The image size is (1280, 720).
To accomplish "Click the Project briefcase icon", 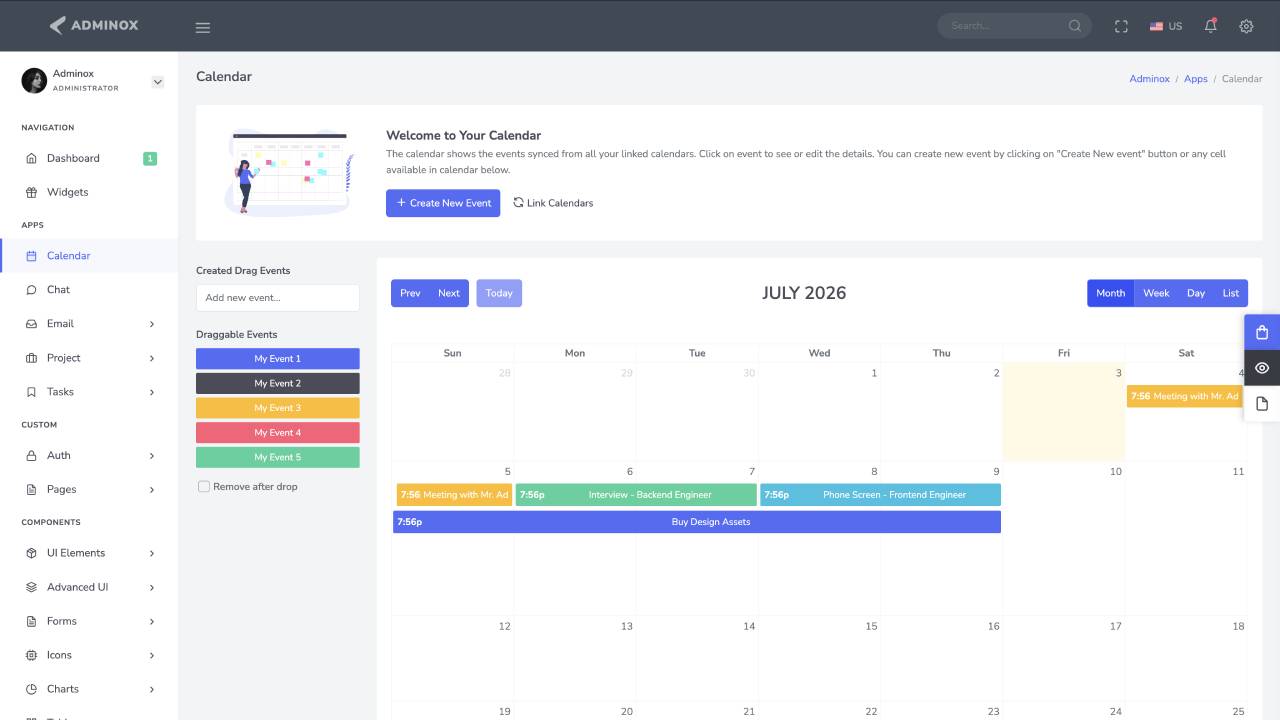I will tap(31, 358).
